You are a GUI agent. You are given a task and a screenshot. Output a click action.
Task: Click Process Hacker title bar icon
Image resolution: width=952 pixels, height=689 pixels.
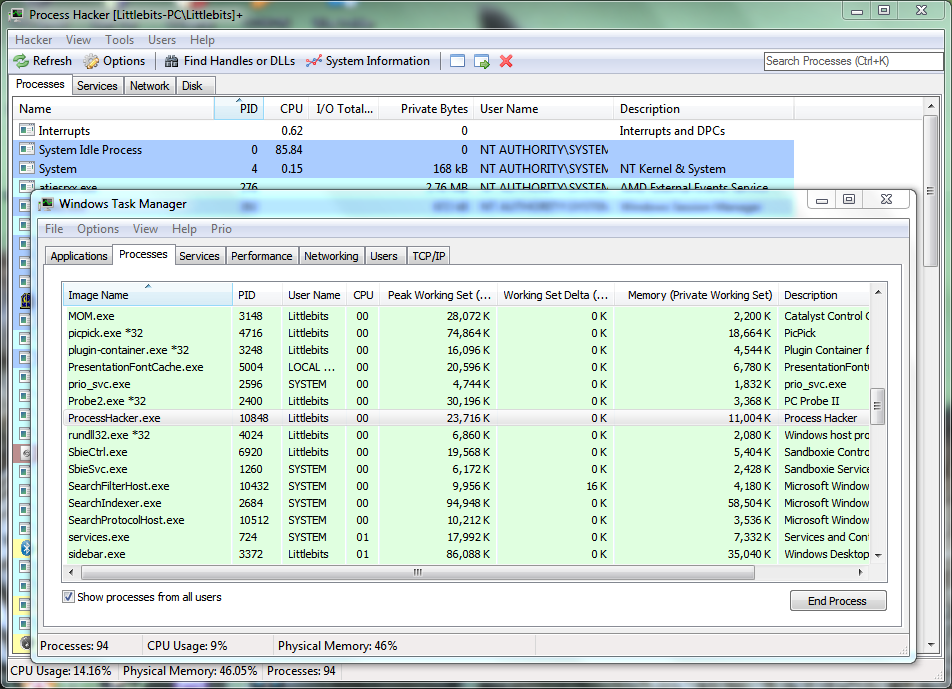click(x=16, y=14)
